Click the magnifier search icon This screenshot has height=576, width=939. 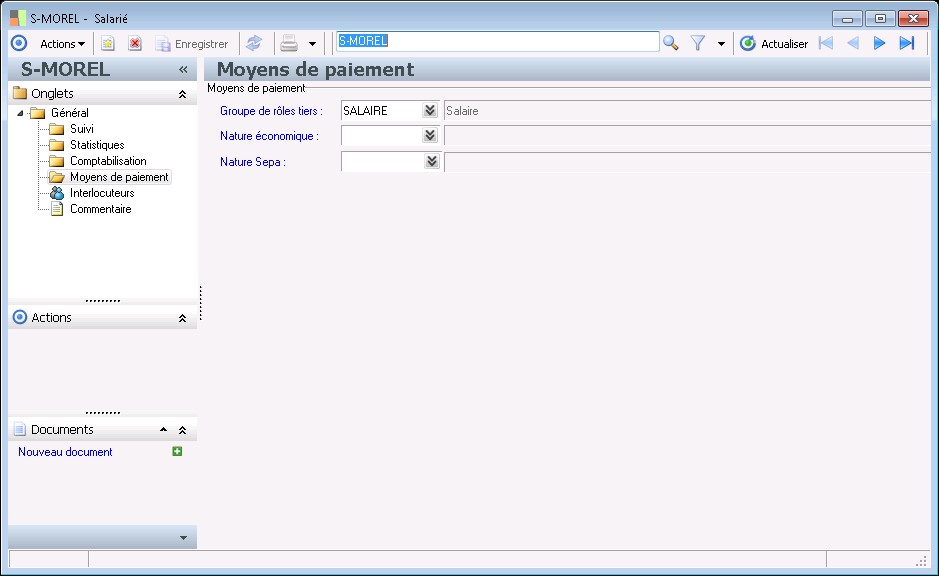click(671, 43)
